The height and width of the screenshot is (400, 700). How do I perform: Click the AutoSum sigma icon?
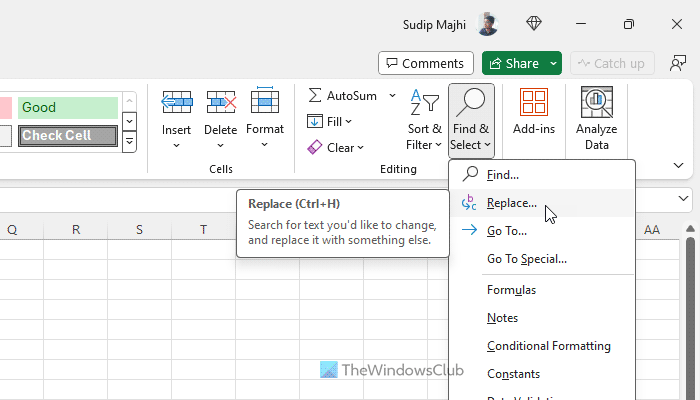[x=315, y=96]
